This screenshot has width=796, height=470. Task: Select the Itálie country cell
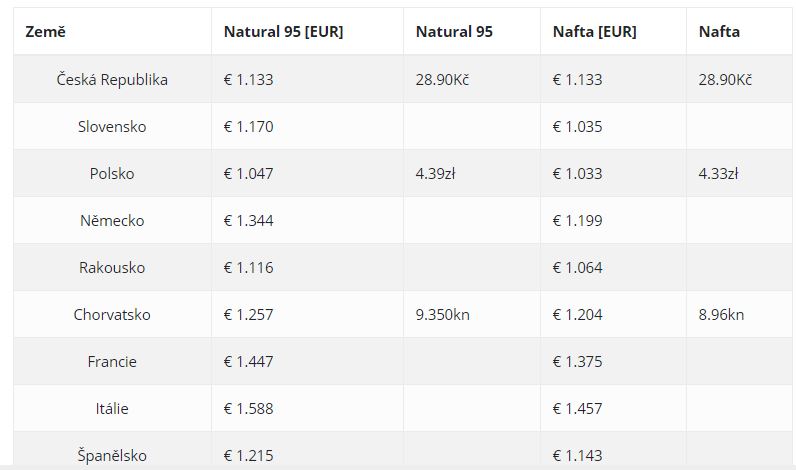click(112, 409)
